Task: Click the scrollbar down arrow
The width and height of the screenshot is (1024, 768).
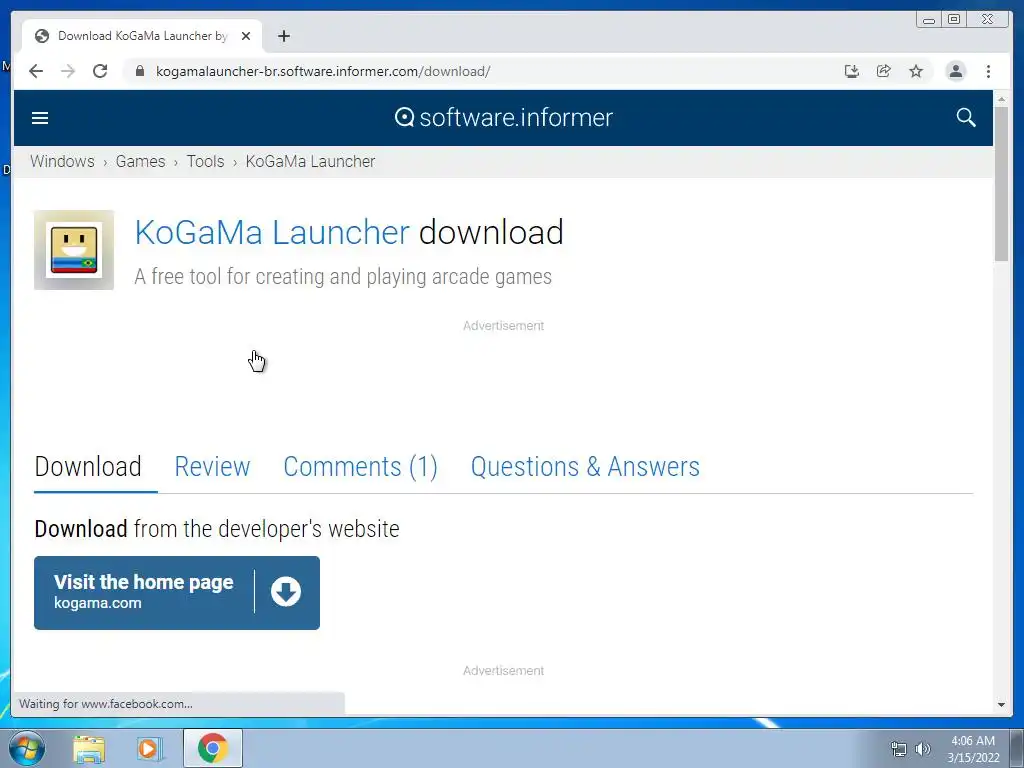Action: pyautogui.click(x=1001, y=705)
